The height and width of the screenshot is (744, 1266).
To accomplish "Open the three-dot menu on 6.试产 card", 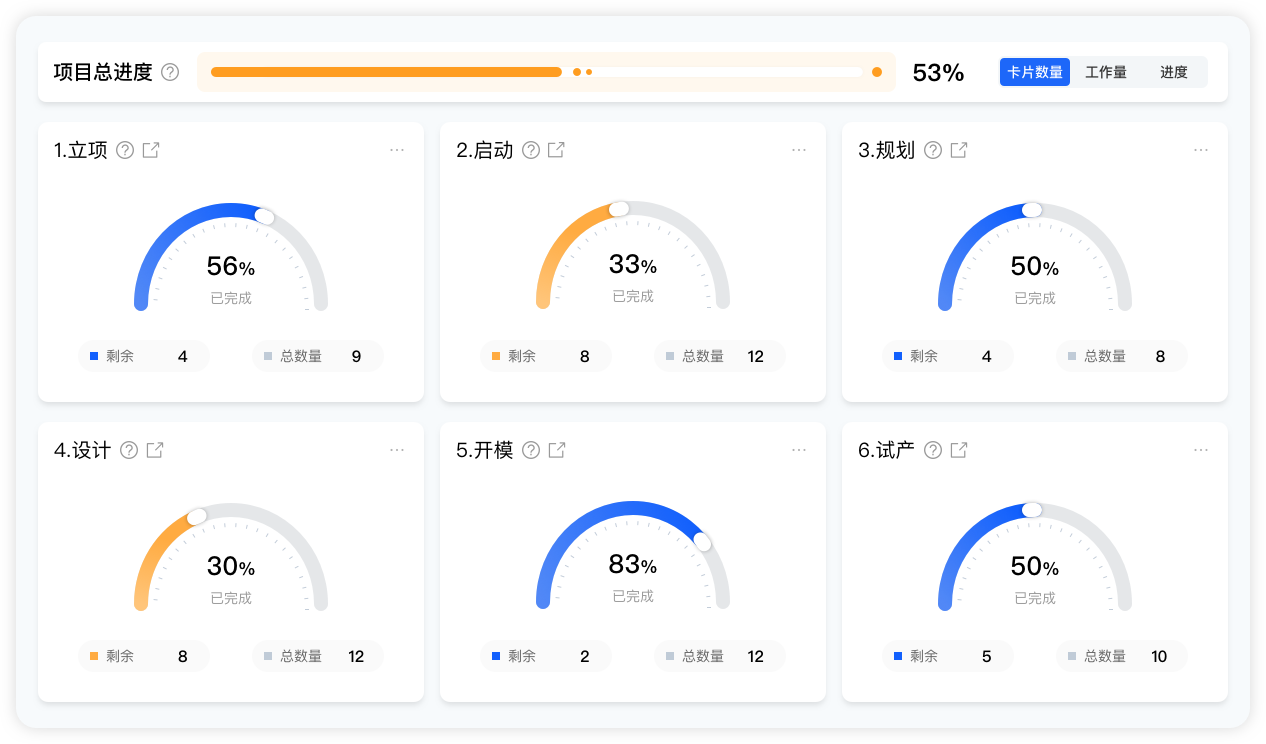I will (x=1201, y=450).
